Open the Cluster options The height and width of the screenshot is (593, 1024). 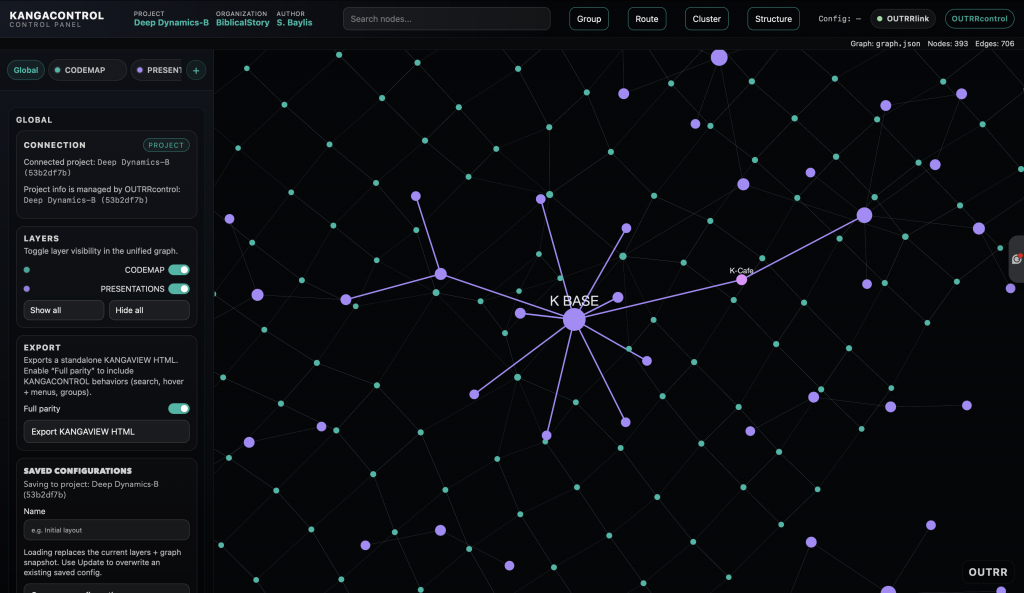707,19
